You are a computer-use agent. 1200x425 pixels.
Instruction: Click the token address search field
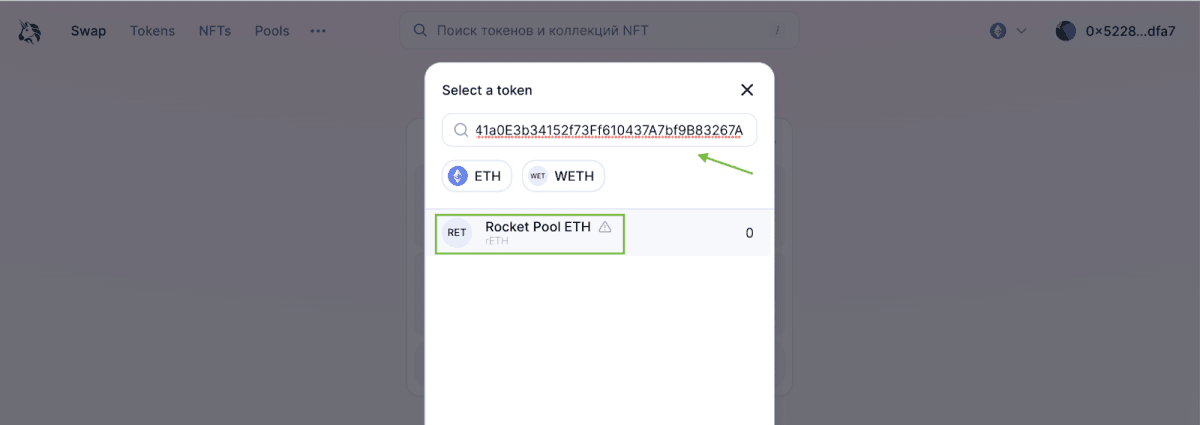(610, 130)
